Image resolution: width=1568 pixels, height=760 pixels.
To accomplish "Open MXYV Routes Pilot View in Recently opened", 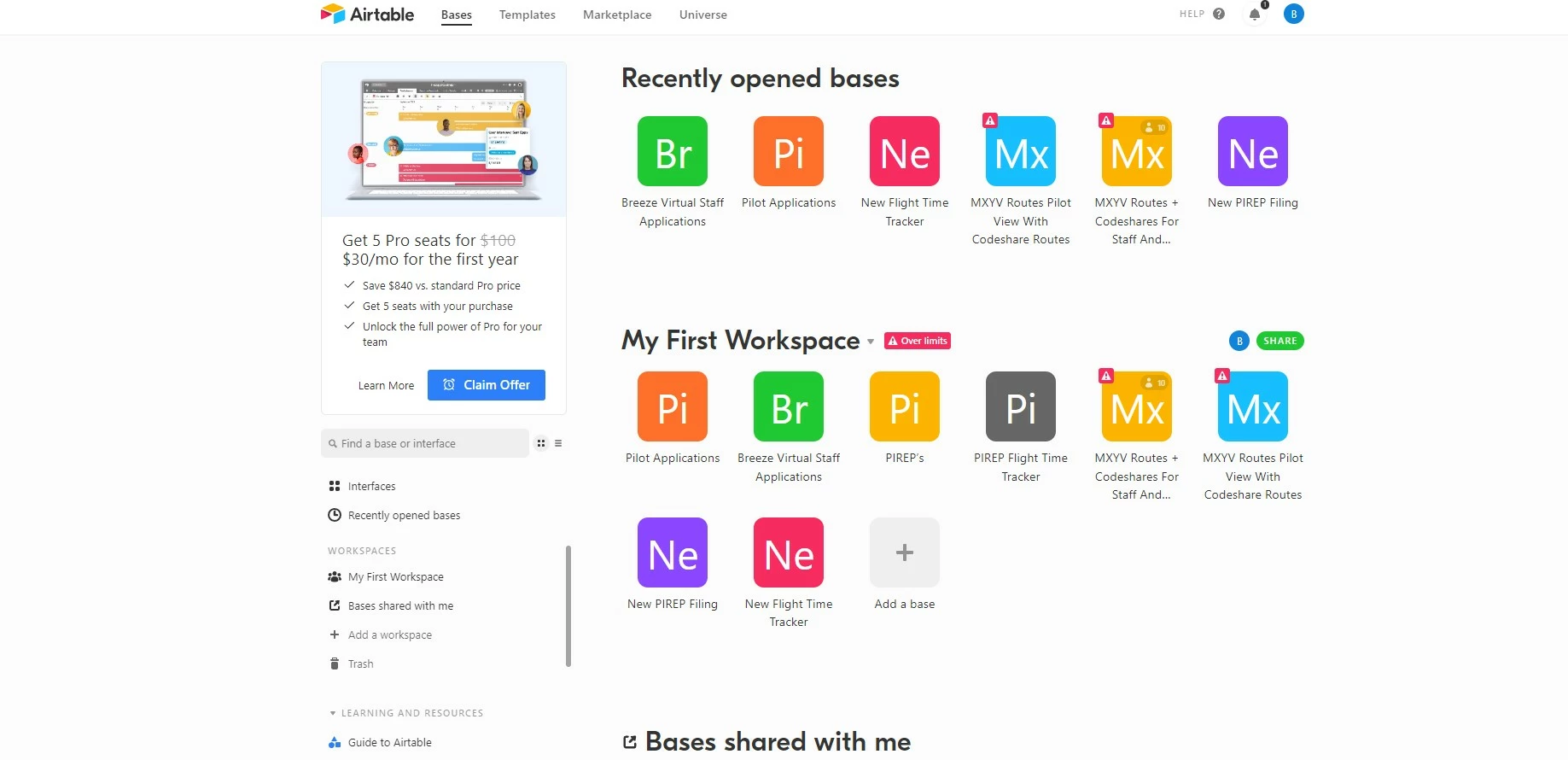I will [1021, 151].
